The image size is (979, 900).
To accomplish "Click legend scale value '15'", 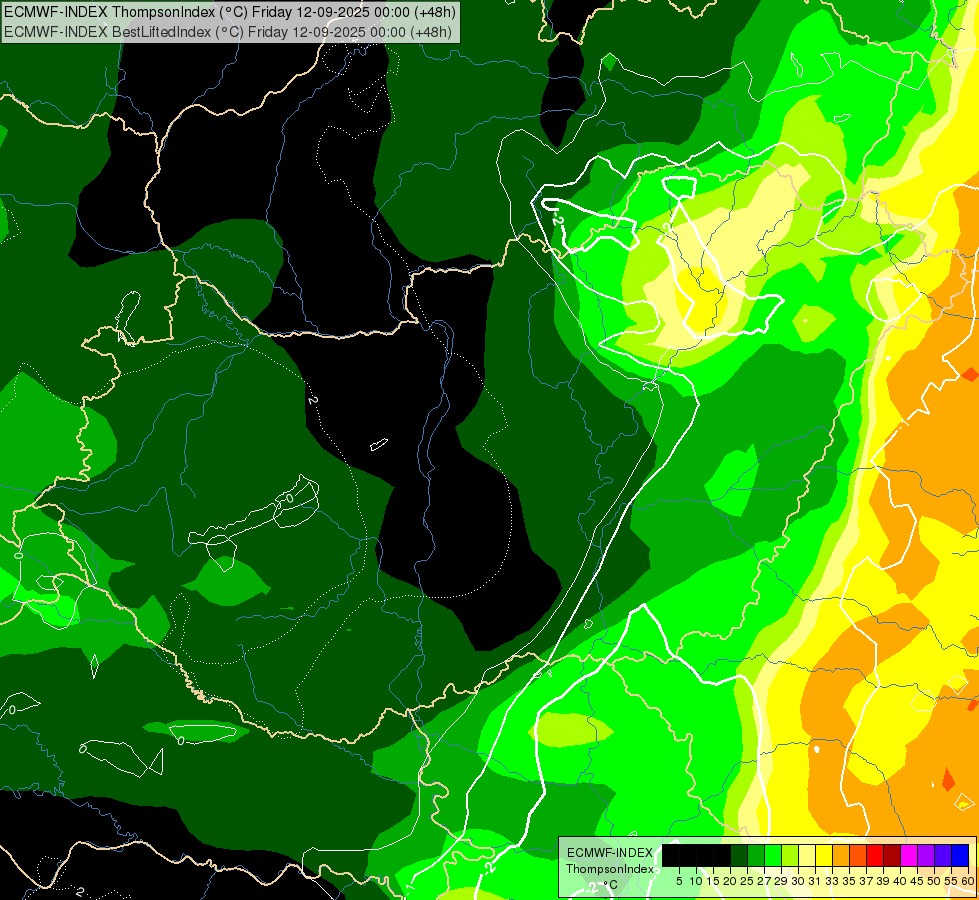I will pos(713,881).
